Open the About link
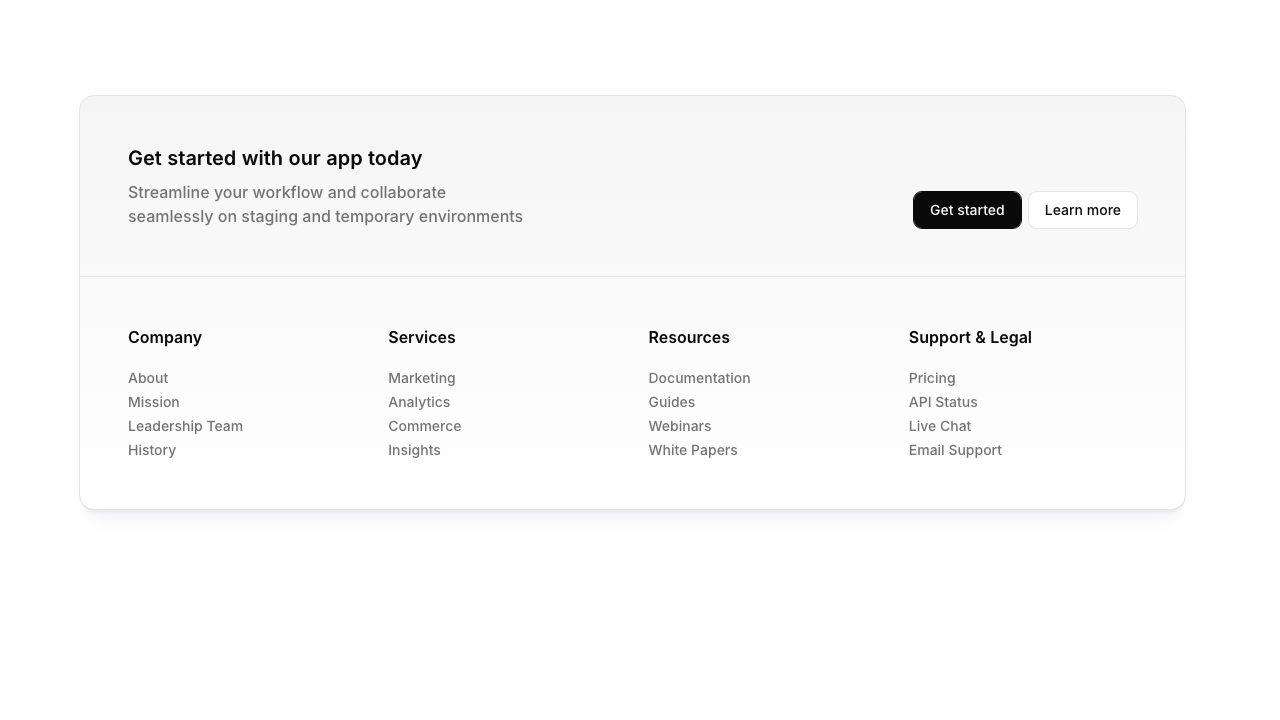Screen dimensions: 1280x720 [x=148, y=378]
